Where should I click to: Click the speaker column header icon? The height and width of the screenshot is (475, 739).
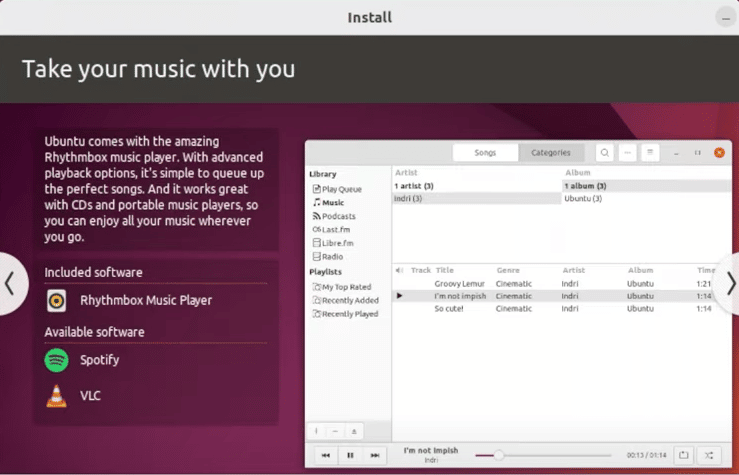(x=399, y=270)
